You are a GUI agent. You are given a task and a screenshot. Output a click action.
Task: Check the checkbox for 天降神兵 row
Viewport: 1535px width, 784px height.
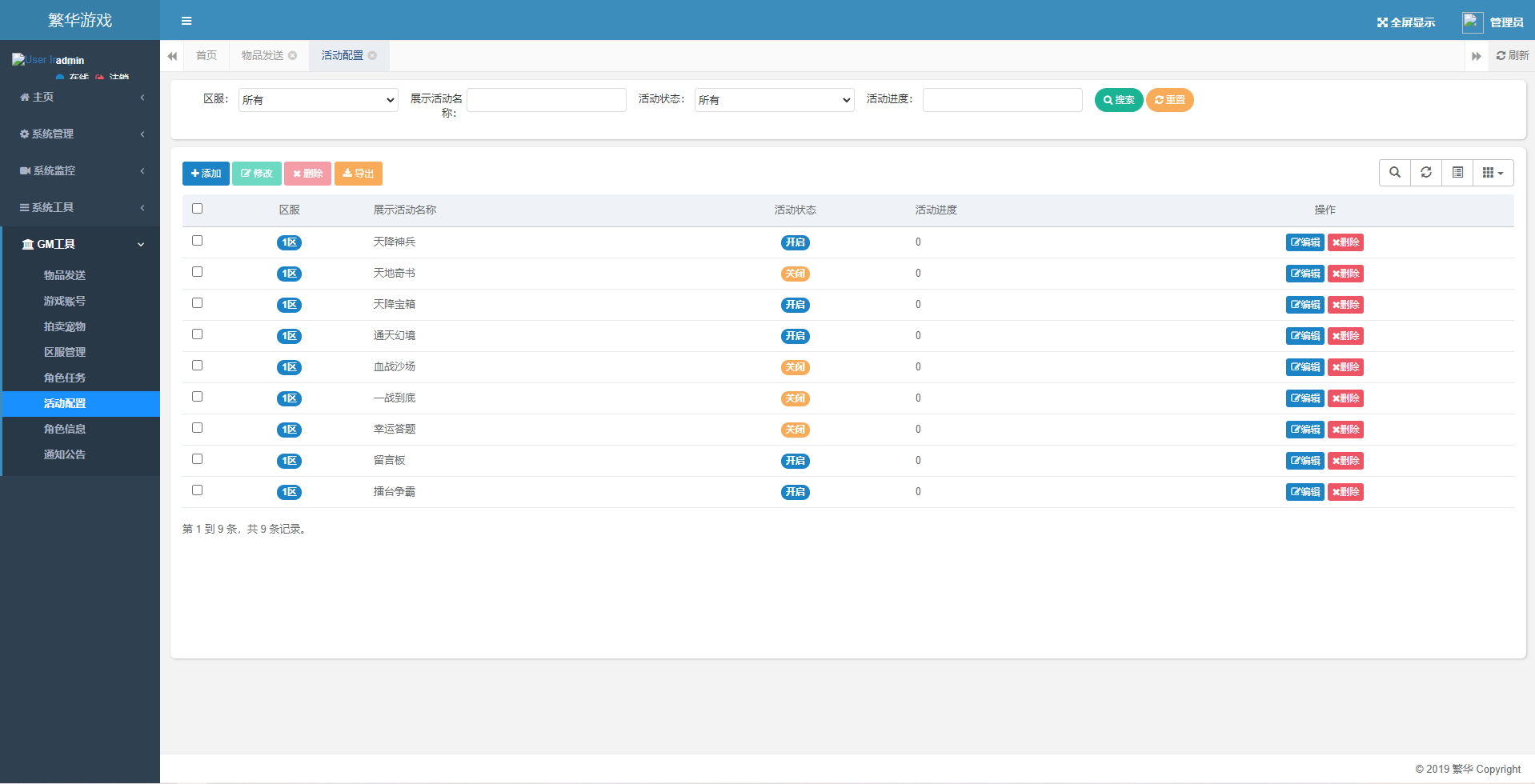click(198, 241)
